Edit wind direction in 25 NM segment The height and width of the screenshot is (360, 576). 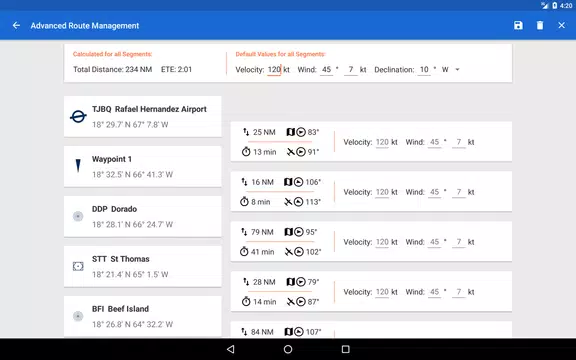click(x=435, y=142)
